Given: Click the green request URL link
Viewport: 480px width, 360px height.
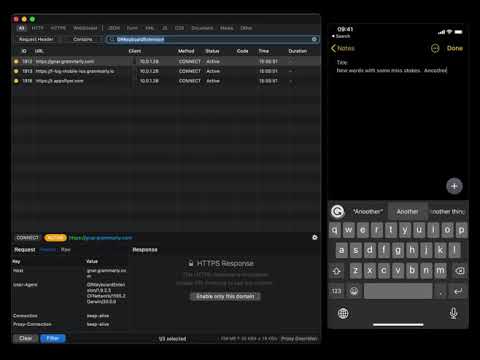Looking at the screenshot, I should (101, 238).
